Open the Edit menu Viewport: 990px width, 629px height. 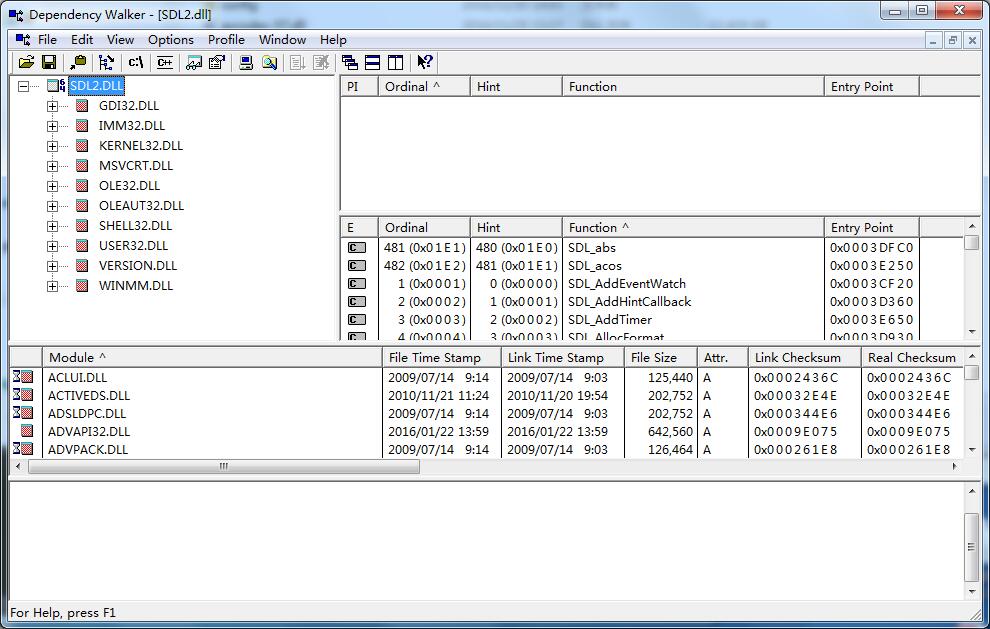[x=82, y=39]
